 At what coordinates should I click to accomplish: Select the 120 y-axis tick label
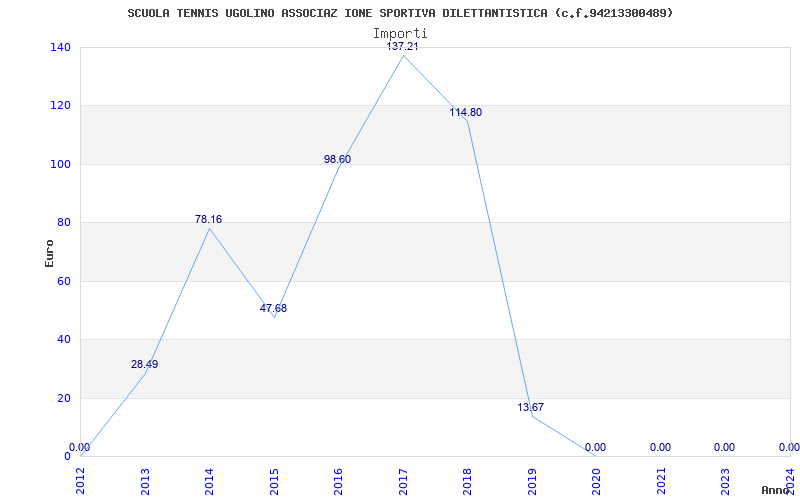click(60, 106)
